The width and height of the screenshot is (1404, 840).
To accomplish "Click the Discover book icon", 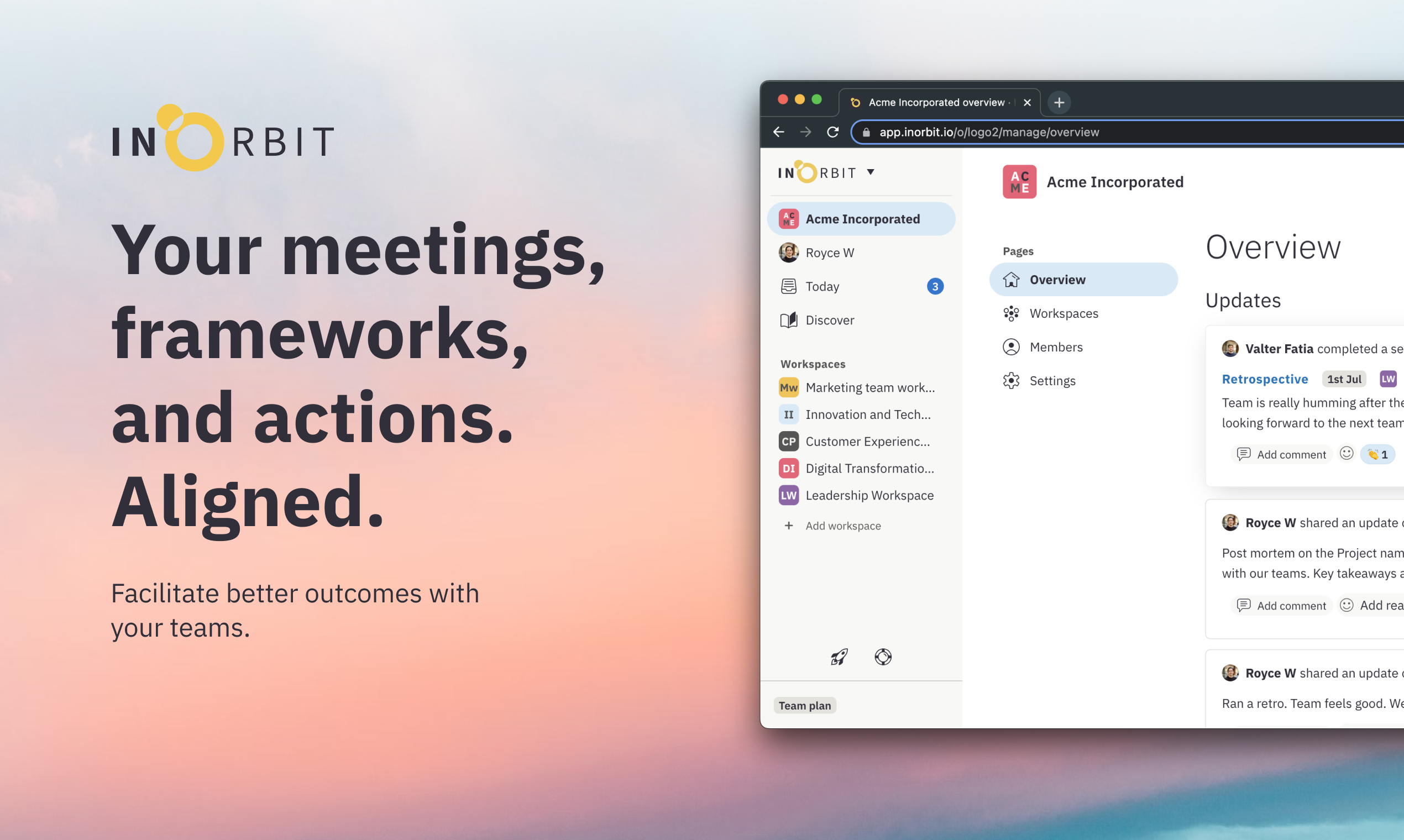I will tap(789, 320).
